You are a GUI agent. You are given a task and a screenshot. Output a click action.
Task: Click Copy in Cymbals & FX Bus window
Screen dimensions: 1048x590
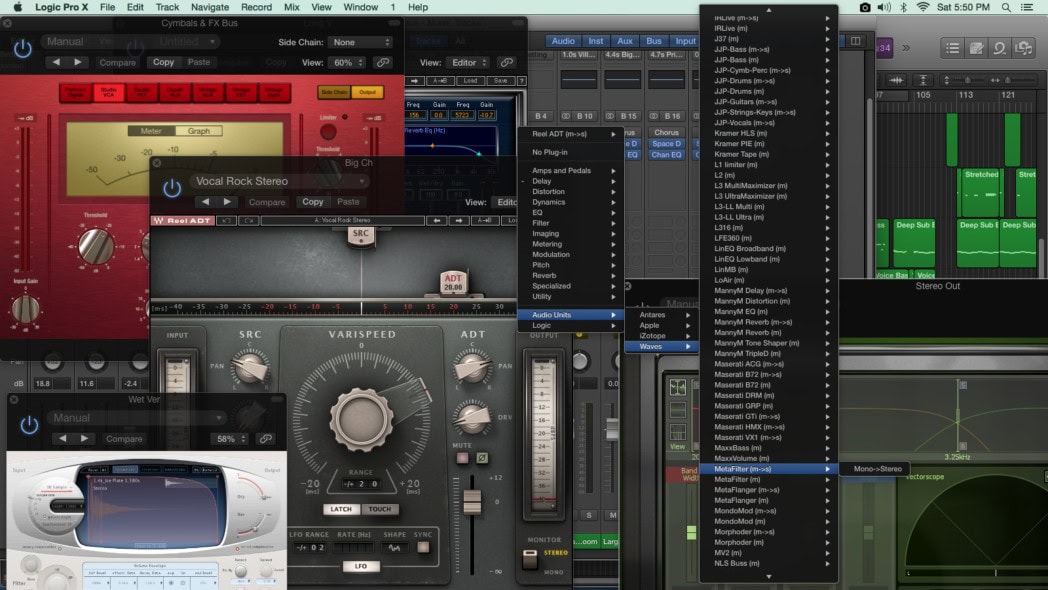(163, 62)
